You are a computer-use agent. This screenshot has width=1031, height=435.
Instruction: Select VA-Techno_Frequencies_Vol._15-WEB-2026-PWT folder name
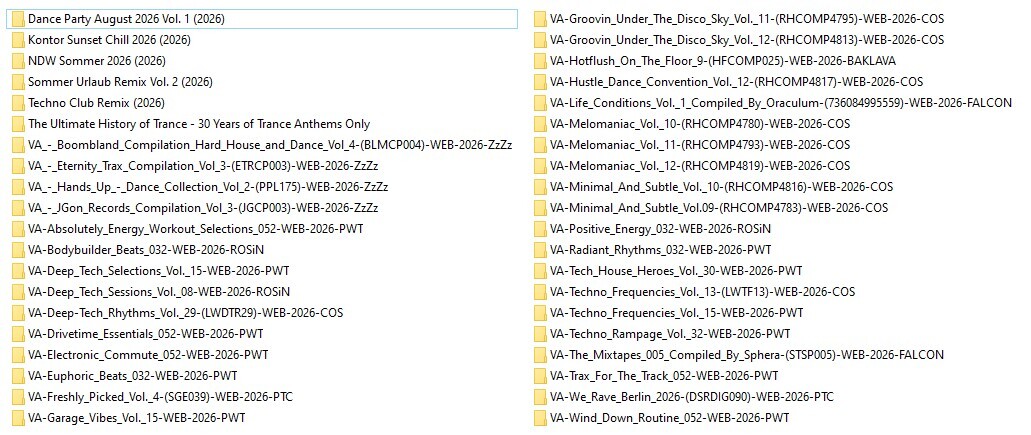677,313
